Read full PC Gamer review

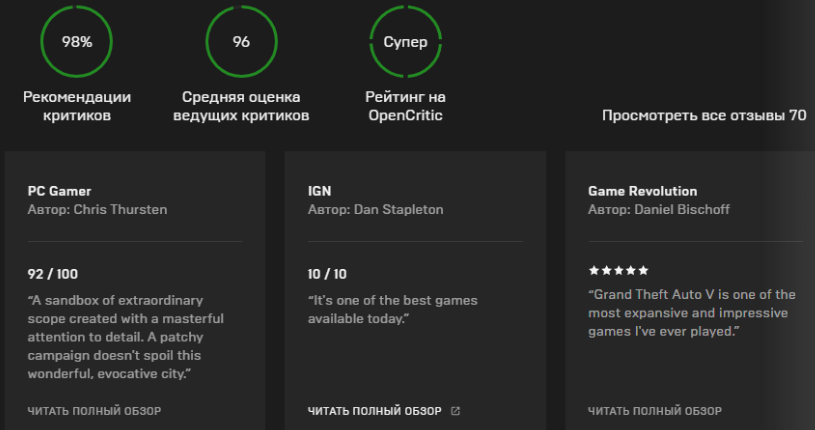point(94,411)
